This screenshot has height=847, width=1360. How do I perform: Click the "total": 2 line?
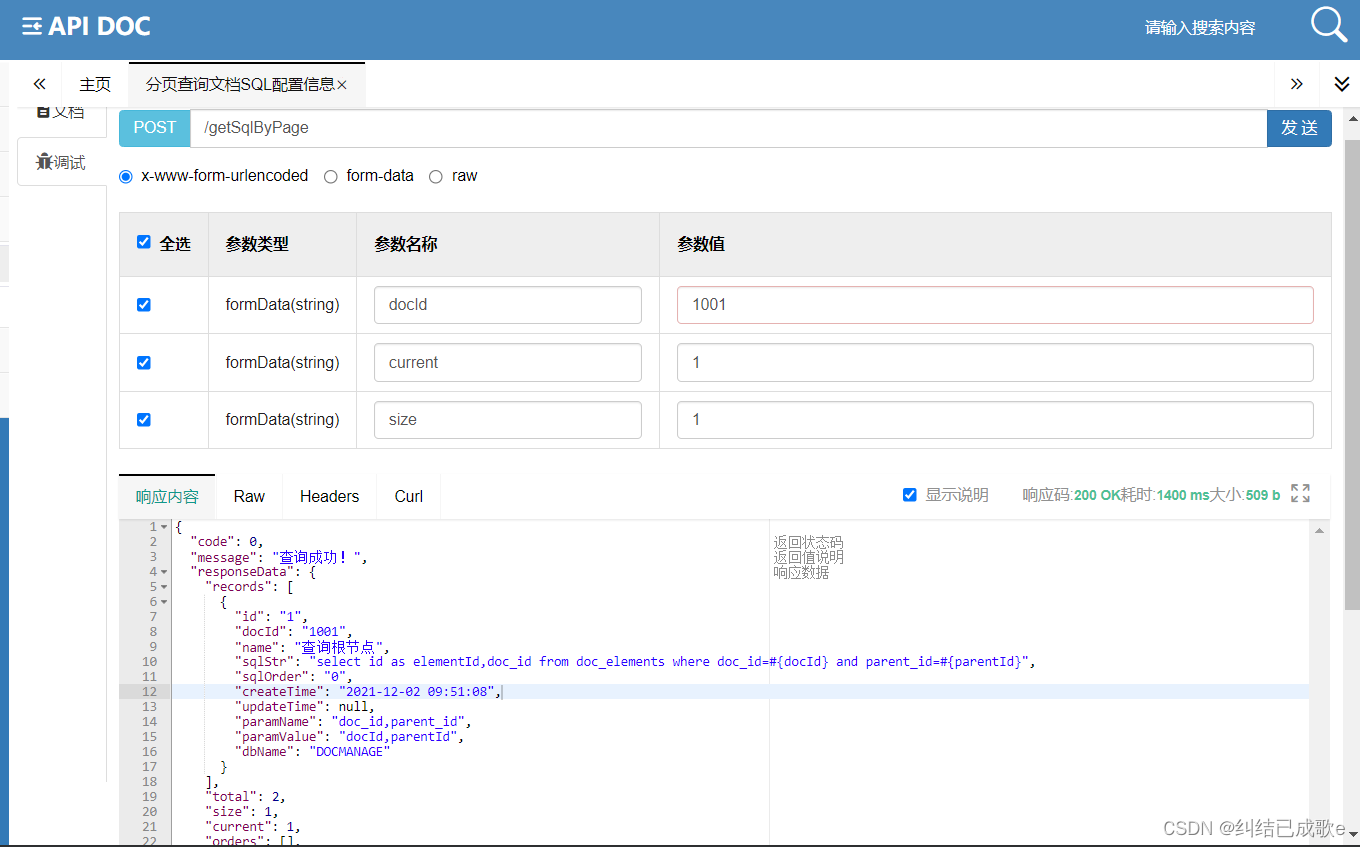pyautogui.click(x=246, y=797)
